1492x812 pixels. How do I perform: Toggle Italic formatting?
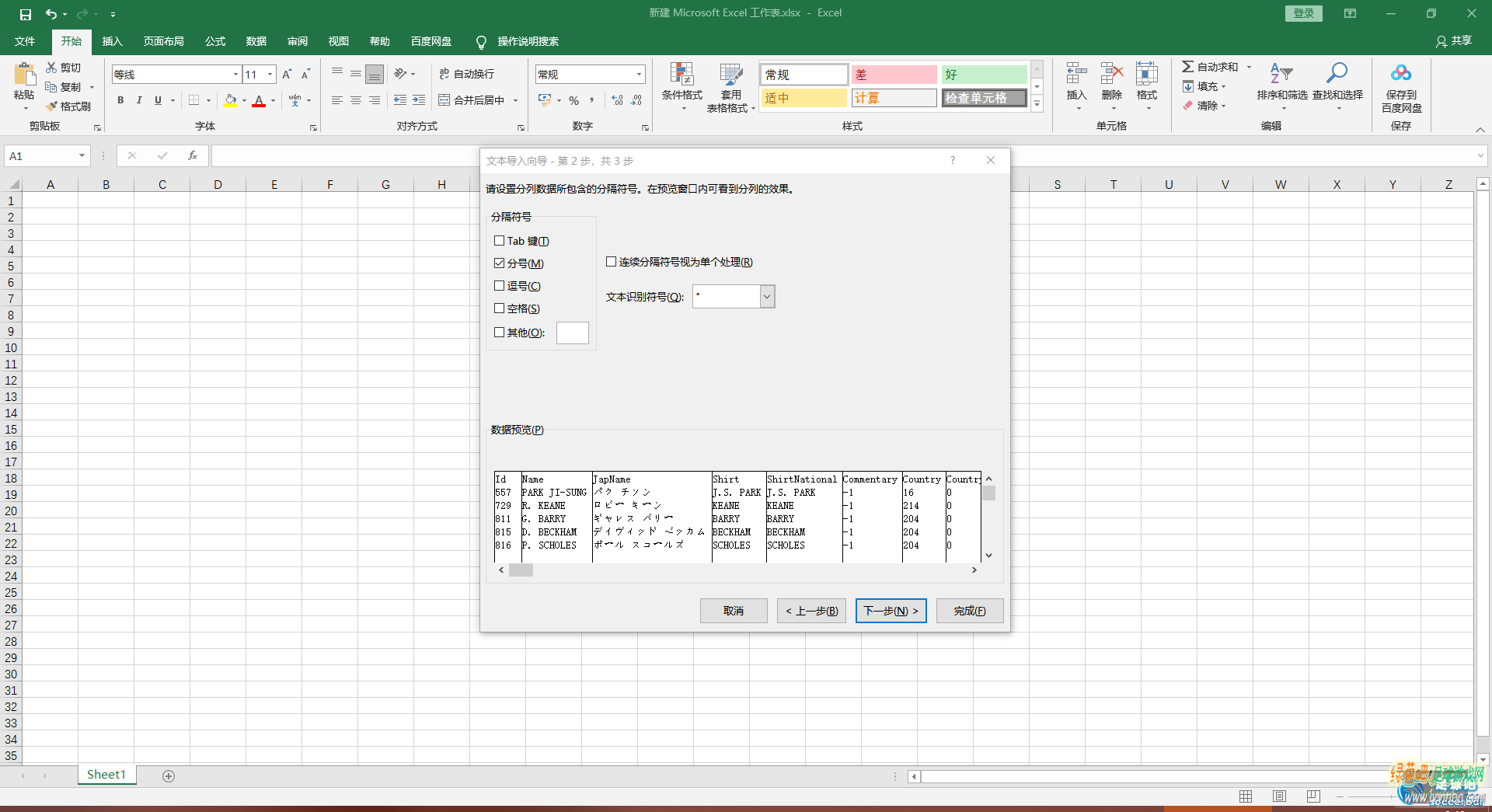click(x=139, y=100)
